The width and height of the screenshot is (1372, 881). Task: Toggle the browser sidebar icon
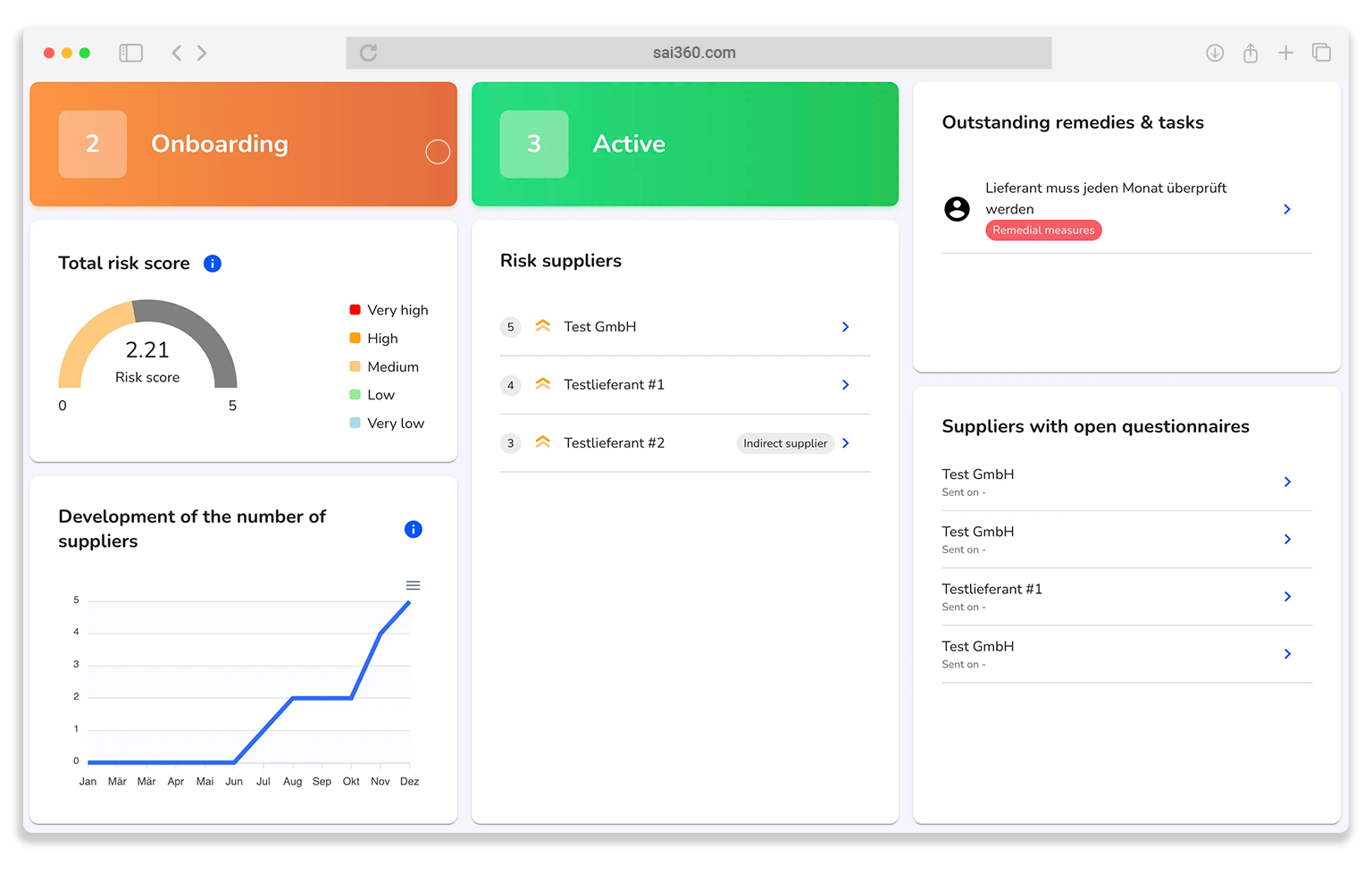coord(131,54)
